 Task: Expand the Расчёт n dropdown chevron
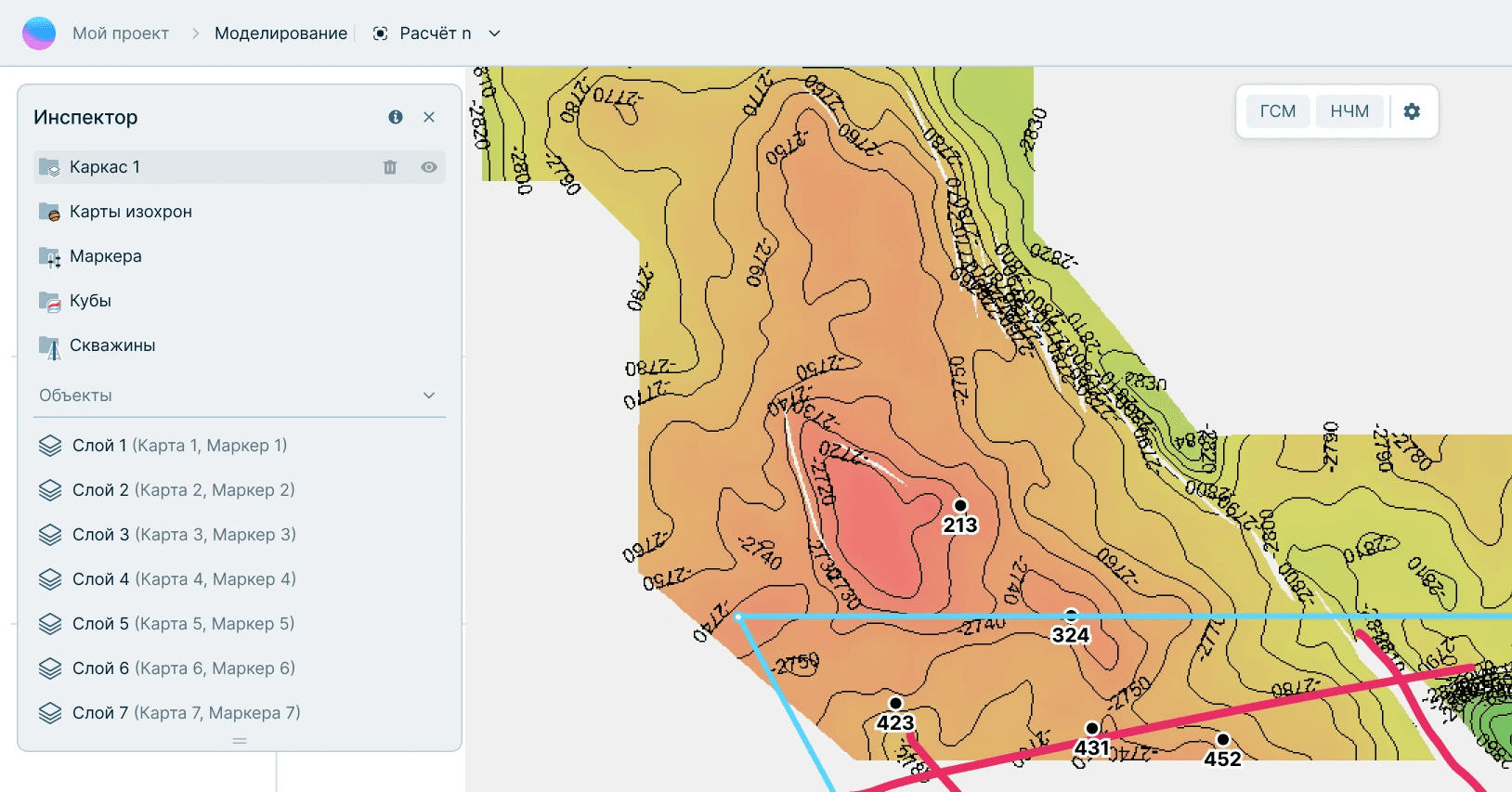tap(495, 33)
